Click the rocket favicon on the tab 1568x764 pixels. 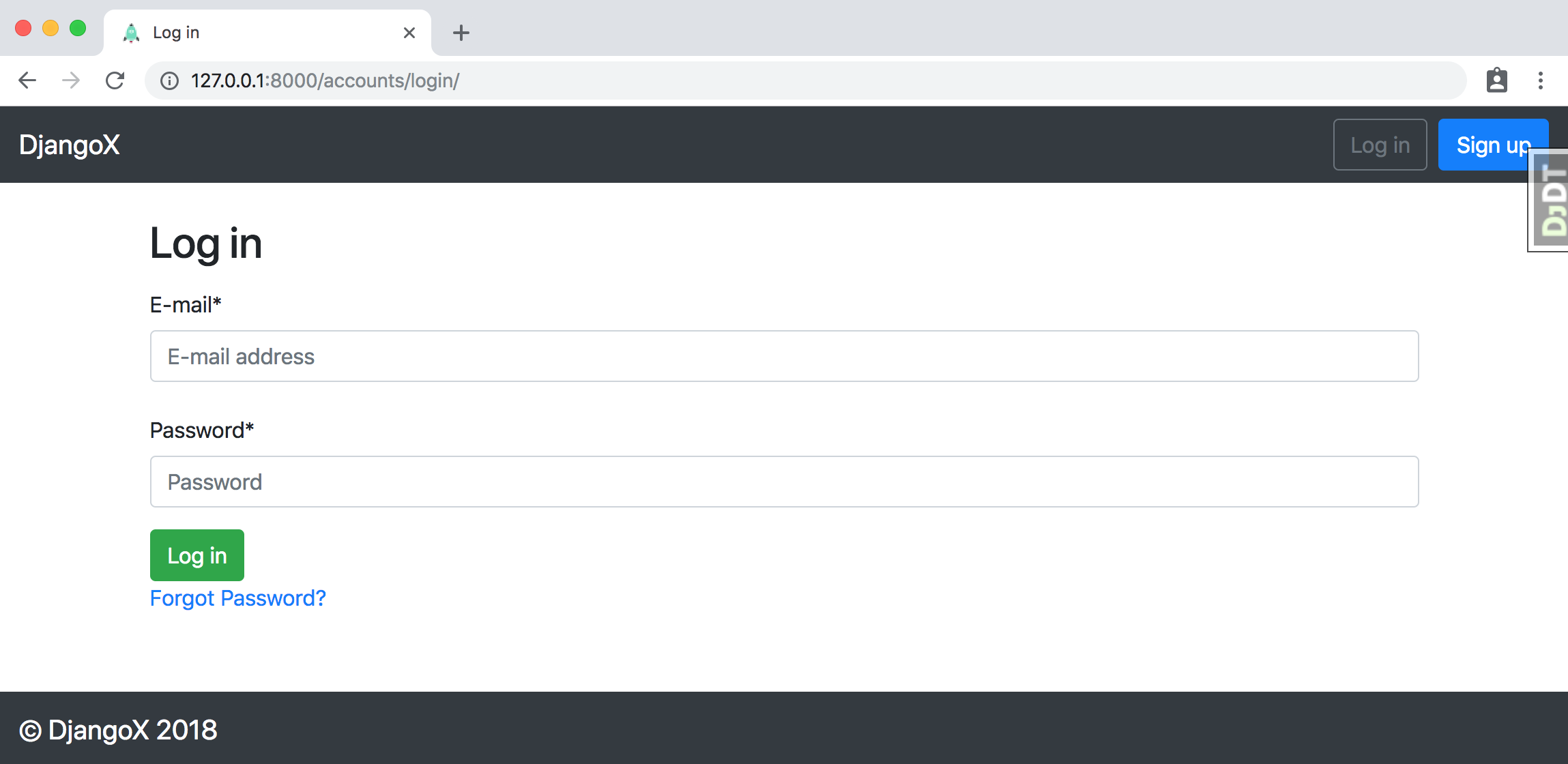tap(131, 33)
